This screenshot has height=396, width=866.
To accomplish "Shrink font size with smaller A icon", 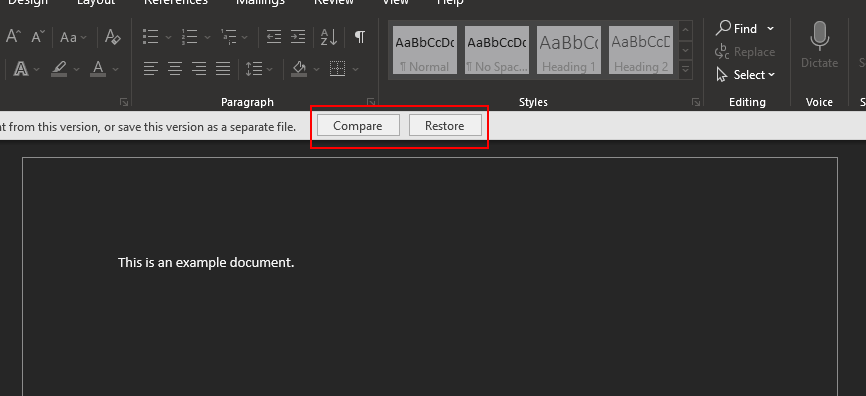I will [x=38, y=37].
